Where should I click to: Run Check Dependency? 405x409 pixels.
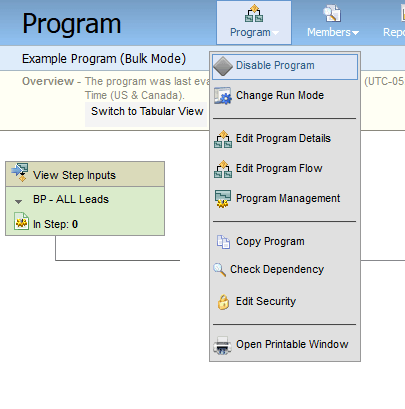pos(285,269)
